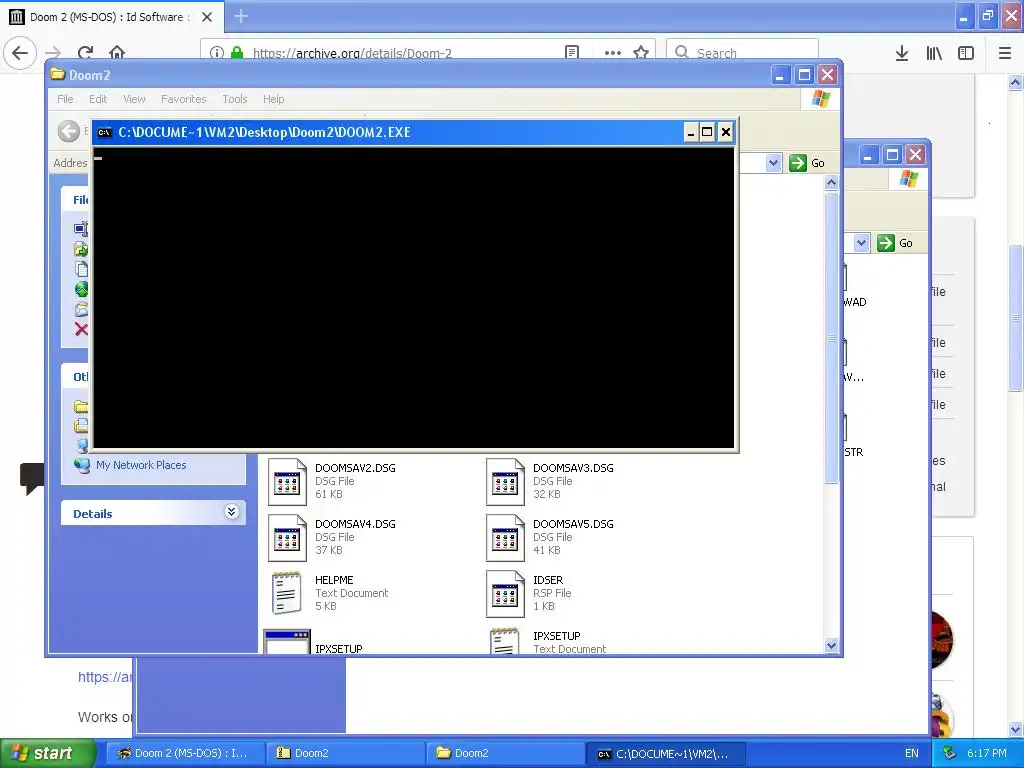The image size is (1024, 768).
Task: Click the site security padlock icon
Action: 237,52
